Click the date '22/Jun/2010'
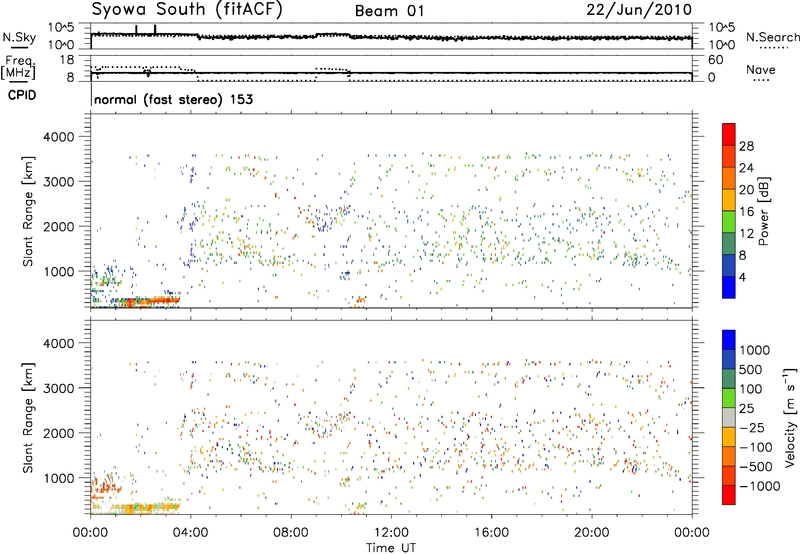Viewport: 800px width, 554px height. [x=639, y=10]
